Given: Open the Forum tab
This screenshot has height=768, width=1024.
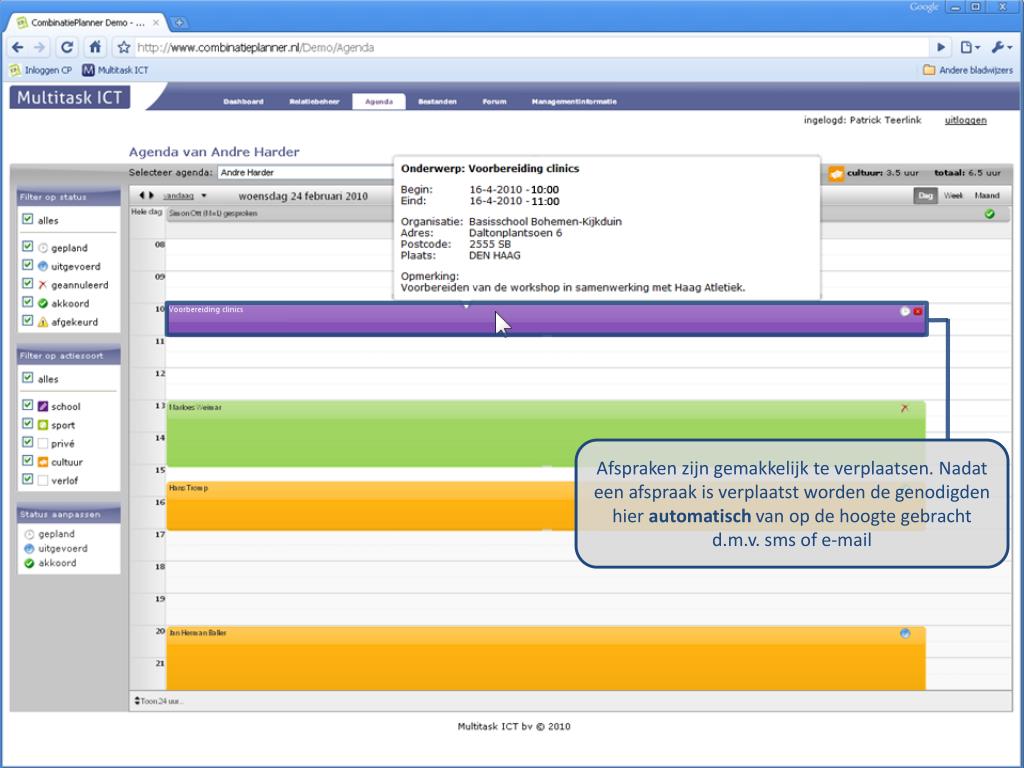Looking at the screenshot, I should [x=494, y=102].
